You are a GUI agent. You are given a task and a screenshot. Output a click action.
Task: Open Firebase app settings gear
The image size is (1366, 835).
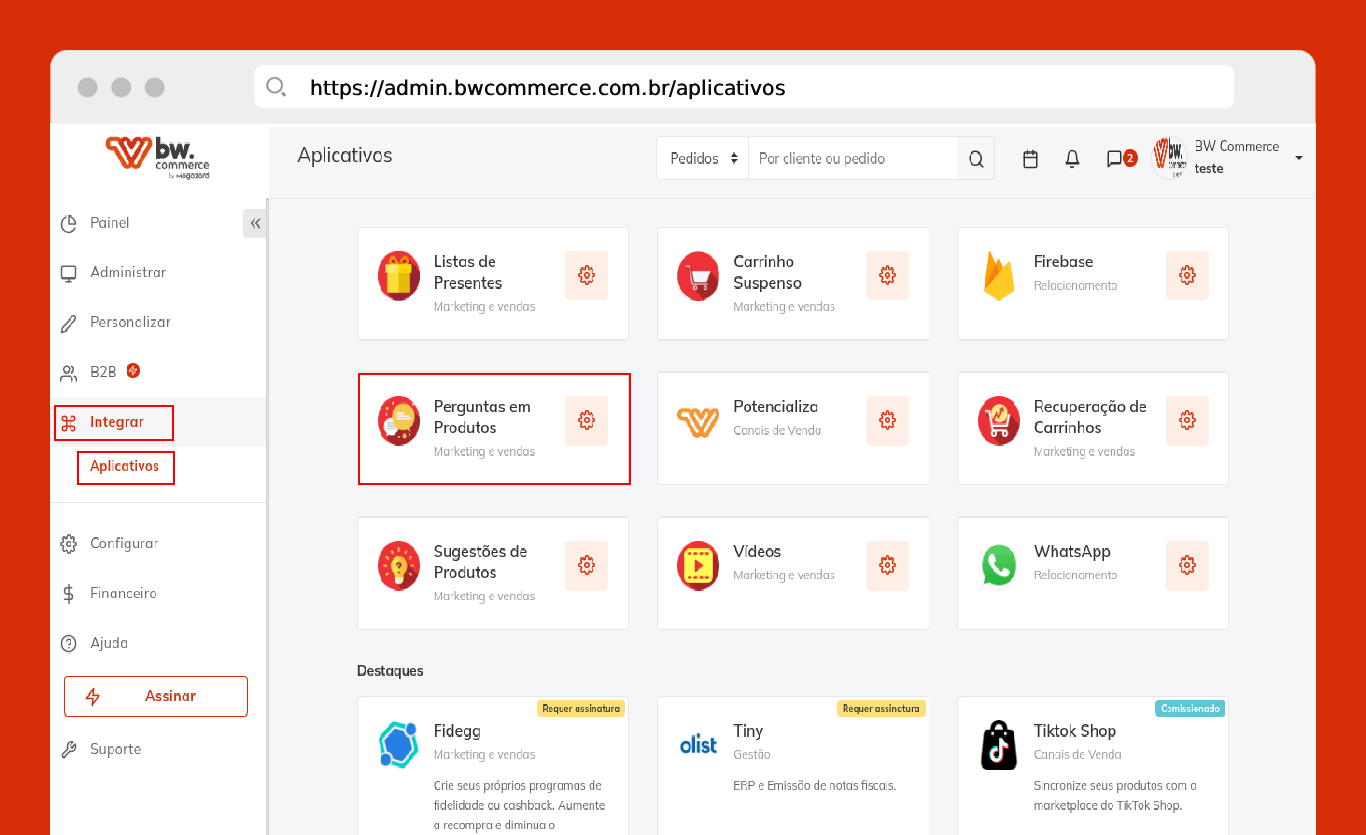tap(1187, 275)
